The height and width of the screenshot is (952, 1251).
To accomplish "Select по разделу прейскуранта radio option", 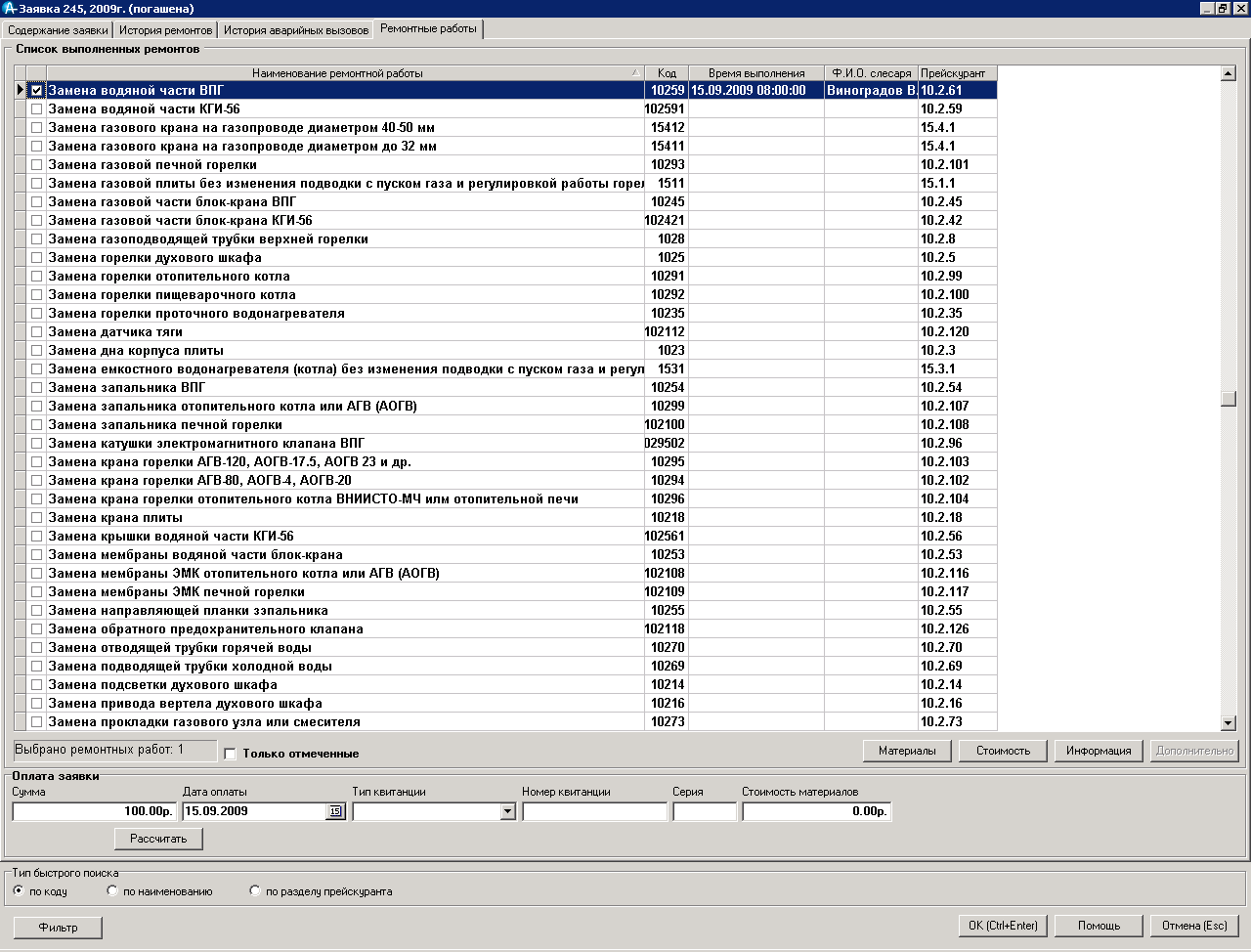I will click(255, 891).
